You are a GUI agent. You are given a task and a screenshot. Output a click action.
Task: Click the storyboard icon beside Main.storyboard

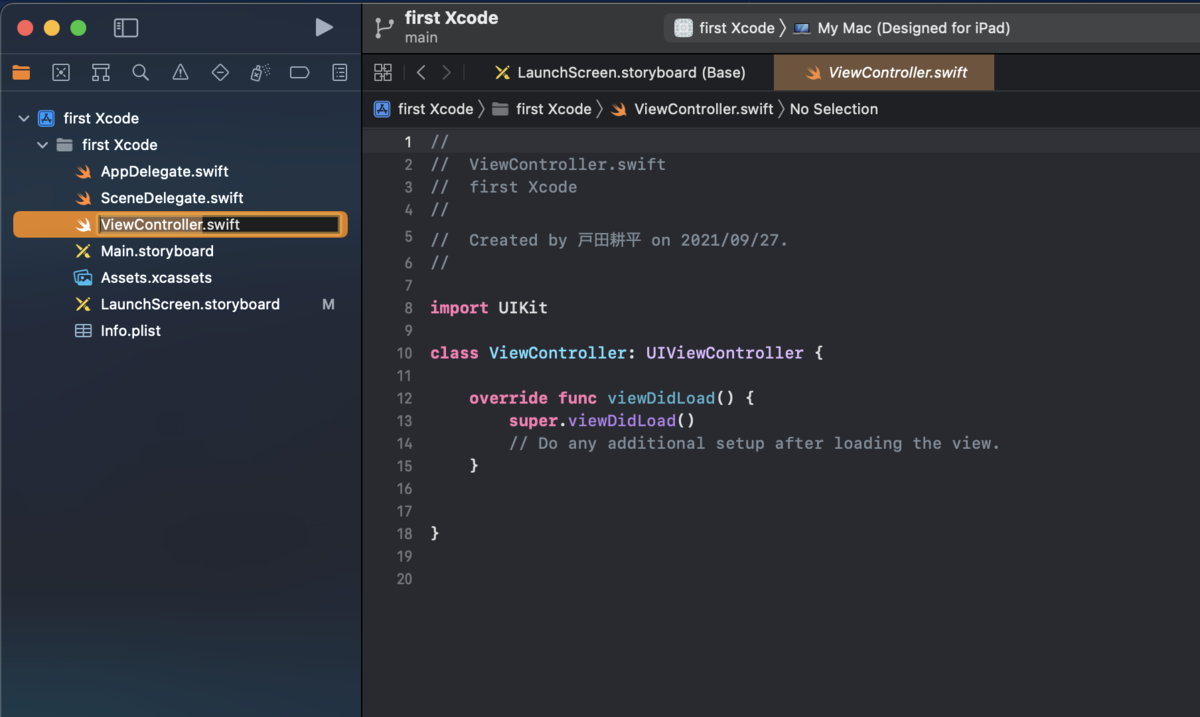[x=84, y=251]
